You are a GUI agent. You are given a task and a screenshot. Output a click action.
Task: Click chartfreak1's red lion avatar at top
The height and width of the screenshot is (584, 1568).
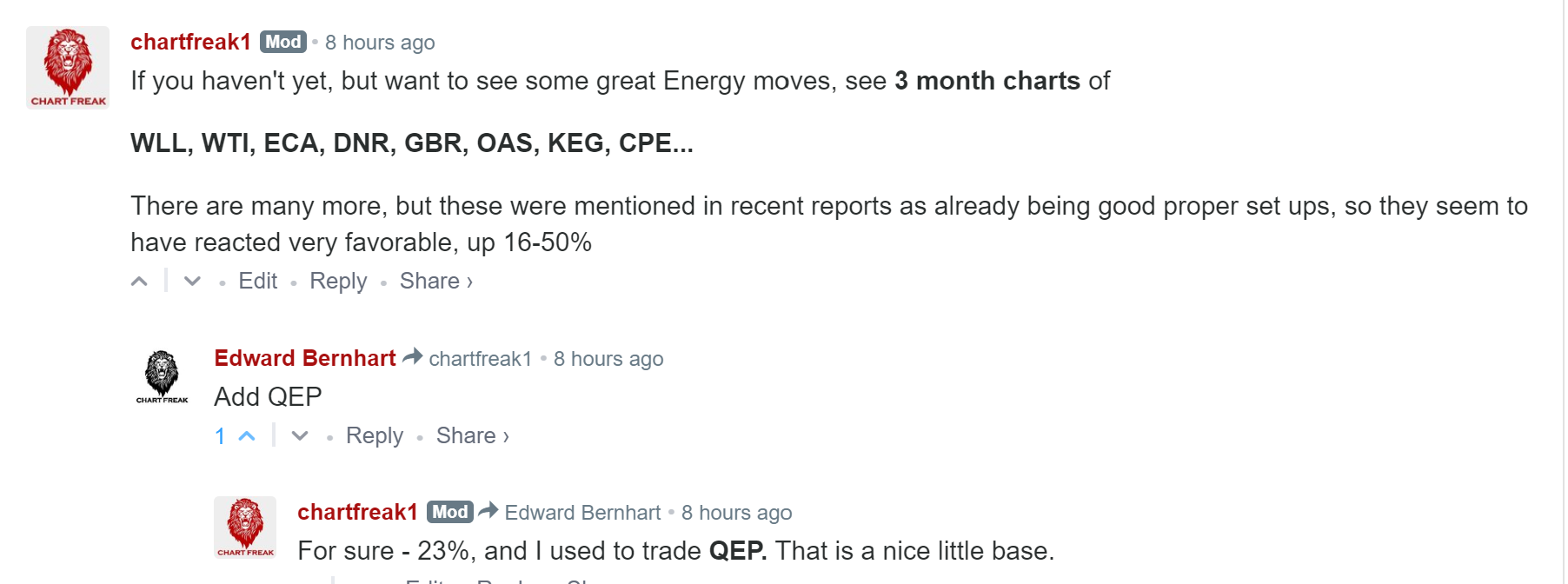pyautogui.click(x=68, y=67)
